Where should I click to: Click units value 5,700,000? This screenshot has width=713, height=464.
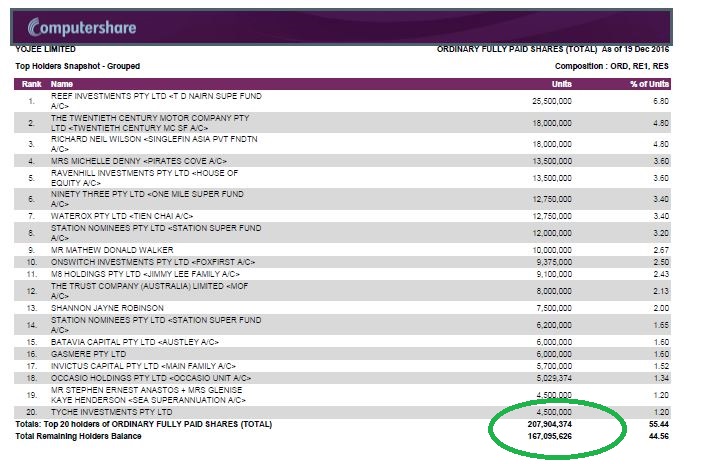[554, 366]
